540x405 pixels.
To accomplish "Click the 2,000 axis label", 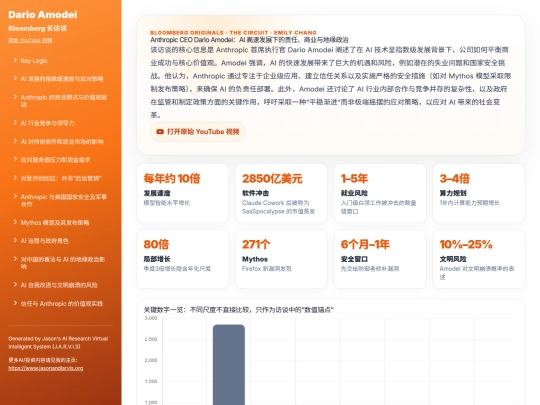I will click(x=151, y=360).
